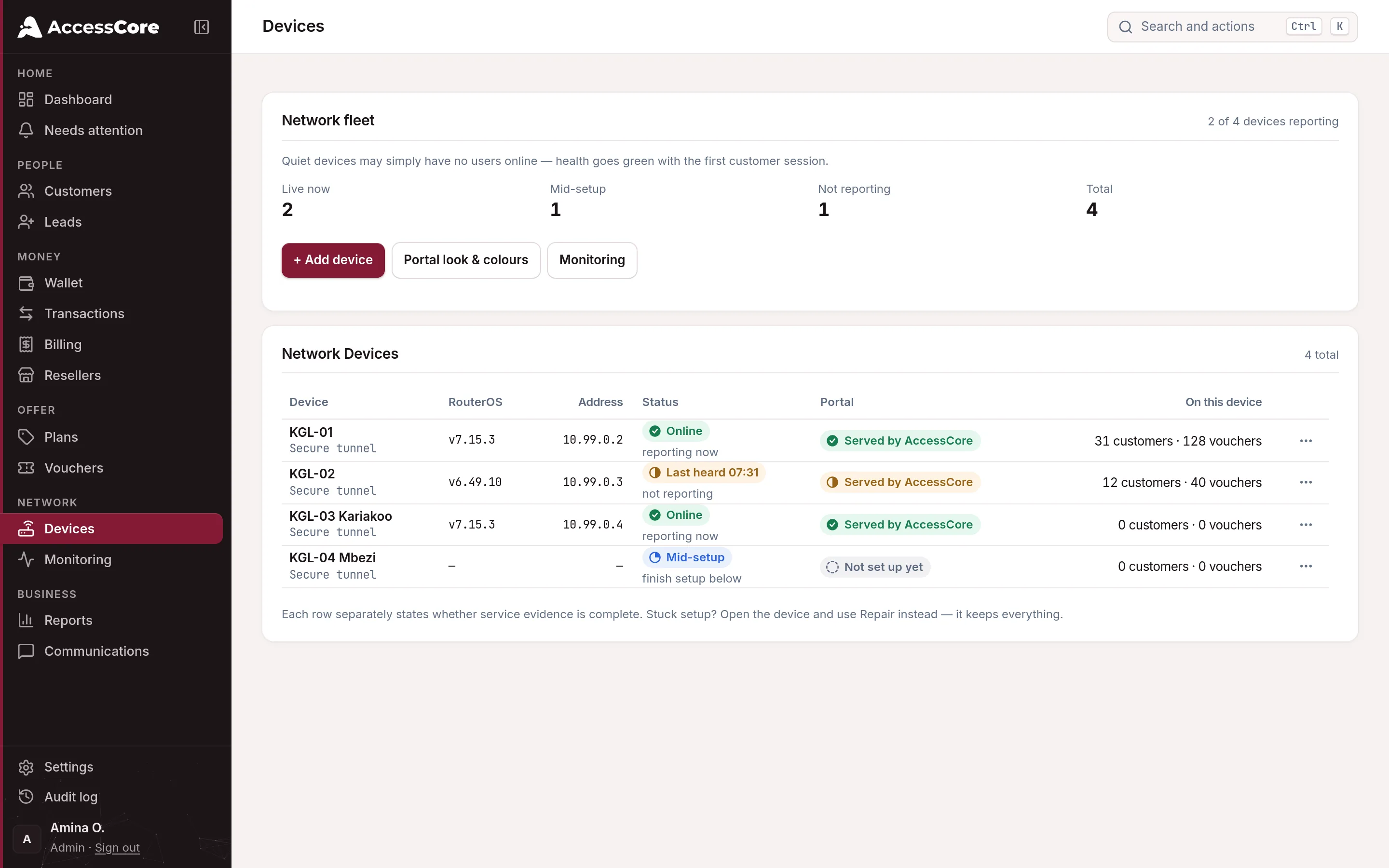Collapse the sidebar panel icon

click(x=202, y=27)
